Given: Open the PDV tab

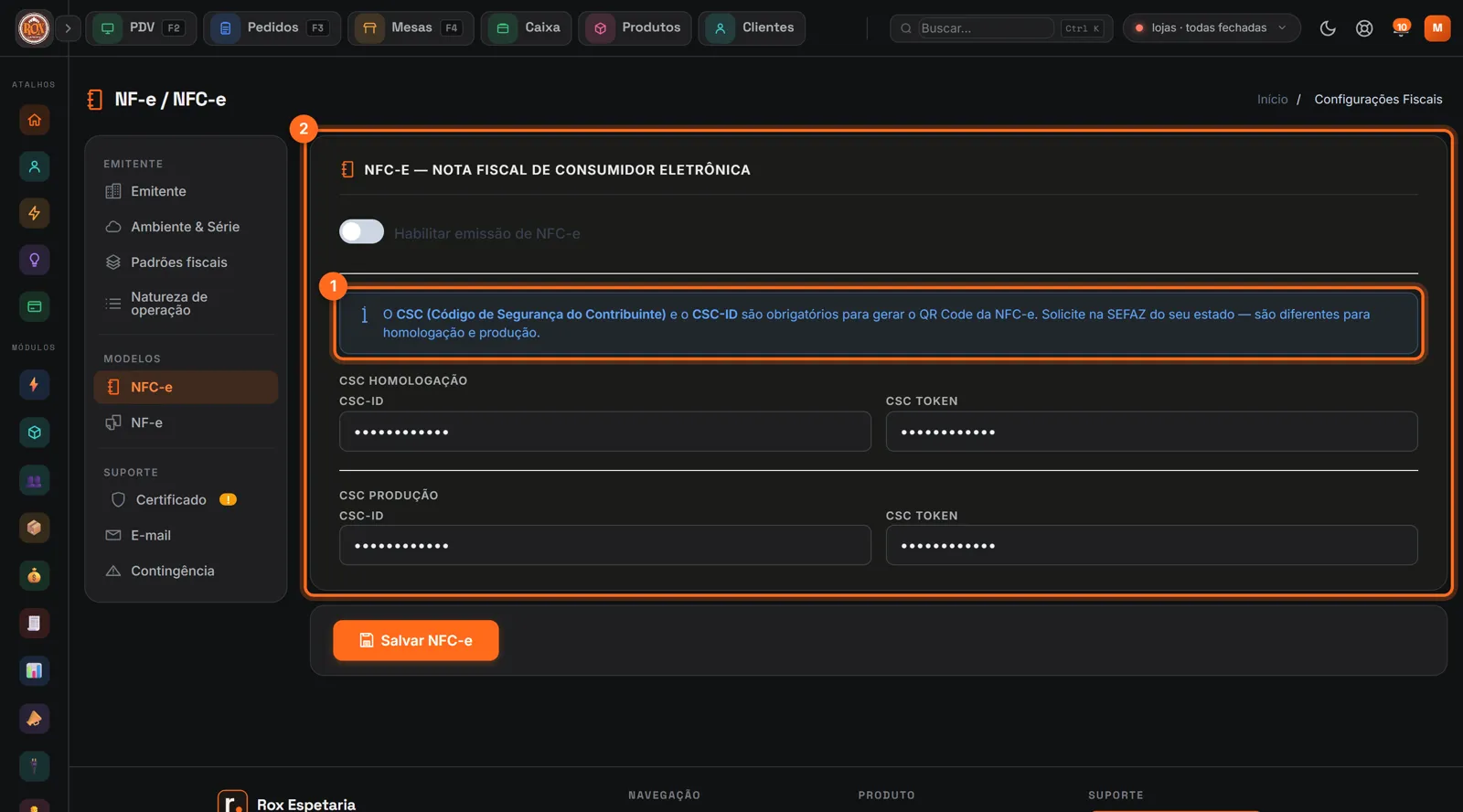Looking at the screenshot, I should pos(141,28).
